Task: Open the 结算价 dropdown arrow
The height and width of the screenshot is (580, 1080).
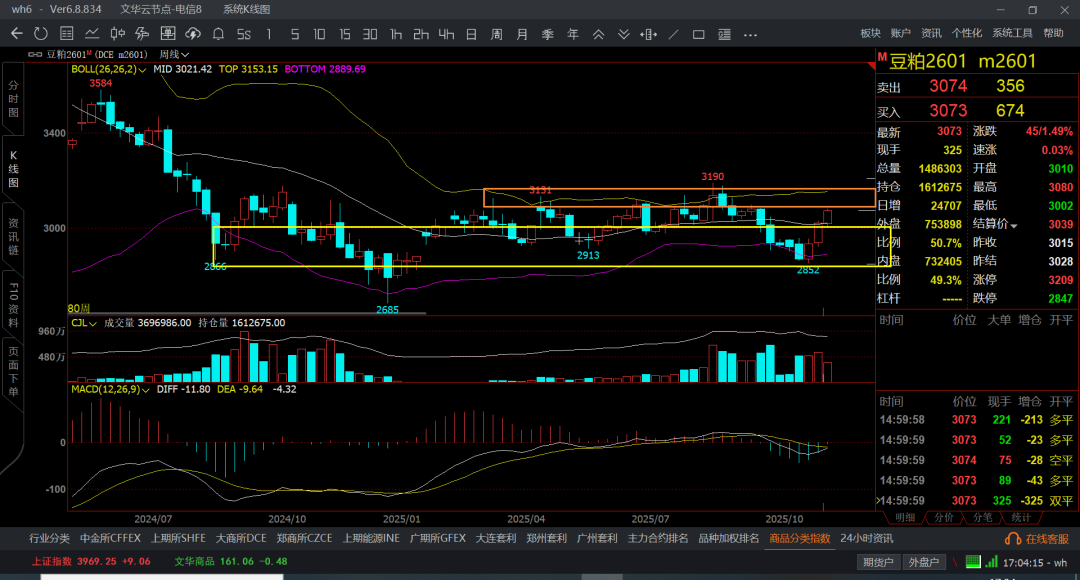Action: click(x=1014, y=225)
